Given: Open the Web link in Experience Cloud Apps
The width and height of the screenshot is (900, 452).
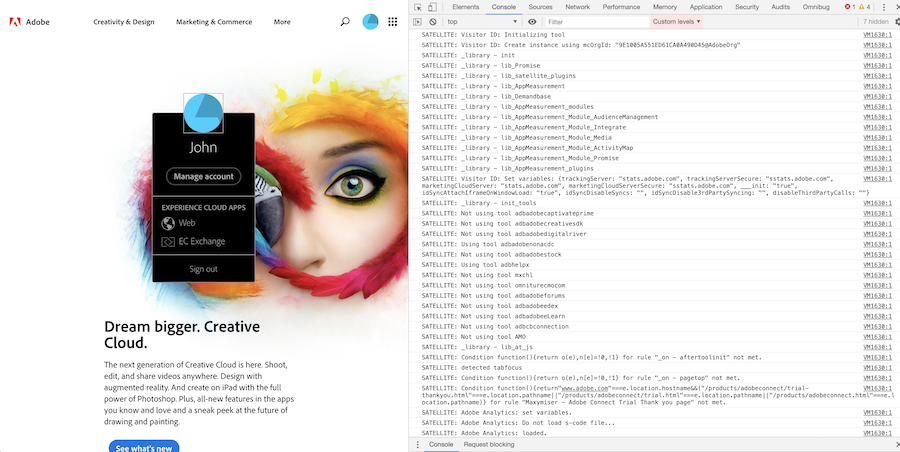Looking at the screenshot, I should (187, 223).
